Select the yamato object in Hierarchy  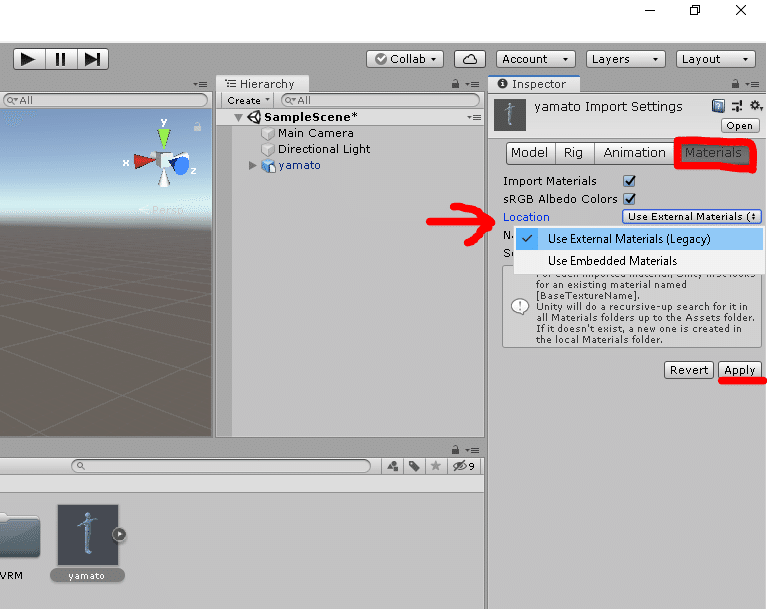click(x=299, y=165)
